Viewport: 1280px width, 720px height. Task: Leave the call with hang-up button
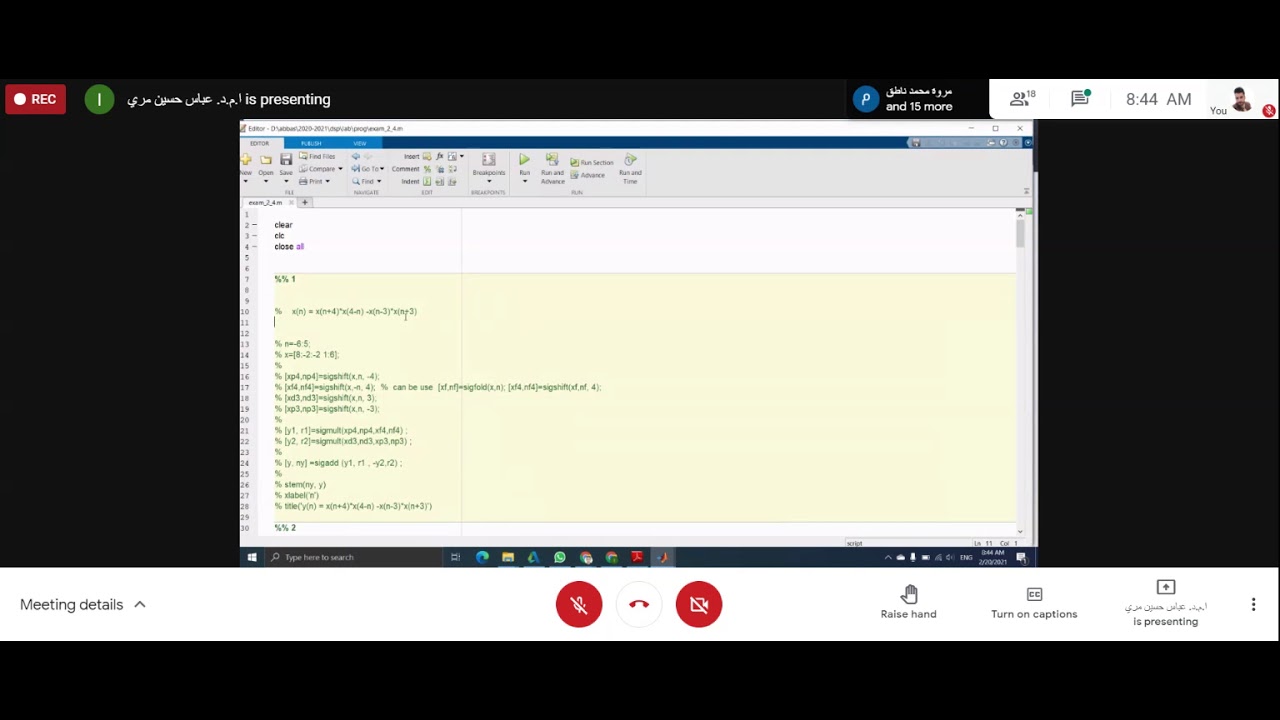[639, 604]
